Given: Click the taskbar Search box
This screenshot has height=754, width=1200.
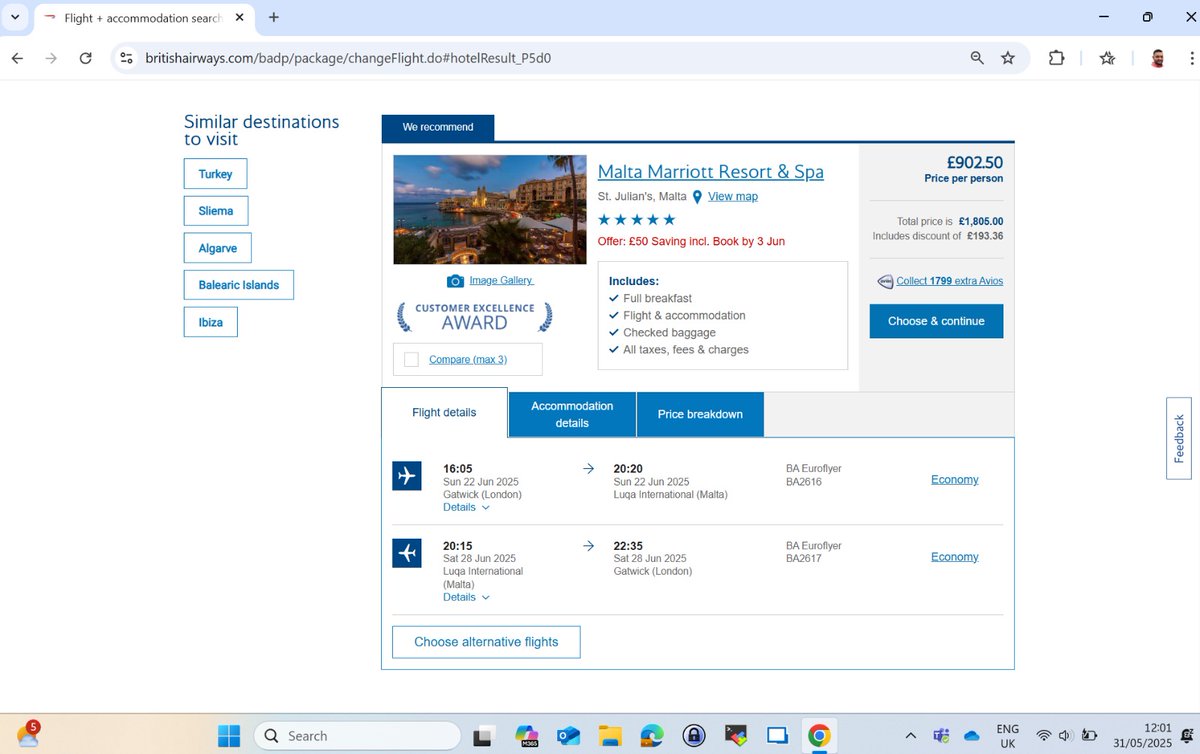Looking at the screenshot, I should pyautogui.click(x=355, y=736).
